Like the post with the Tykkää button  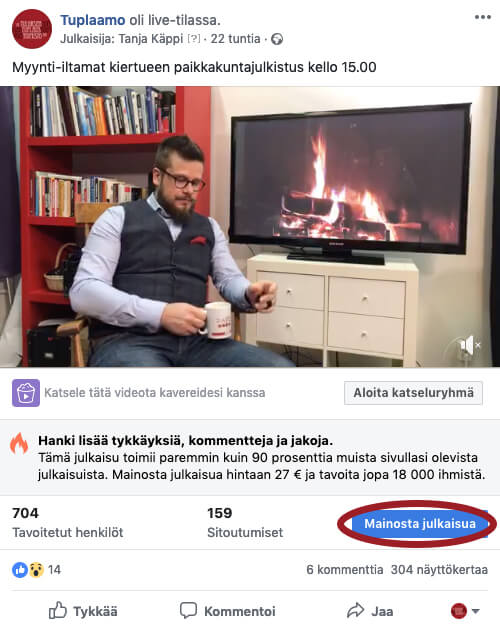coord(83,611)
